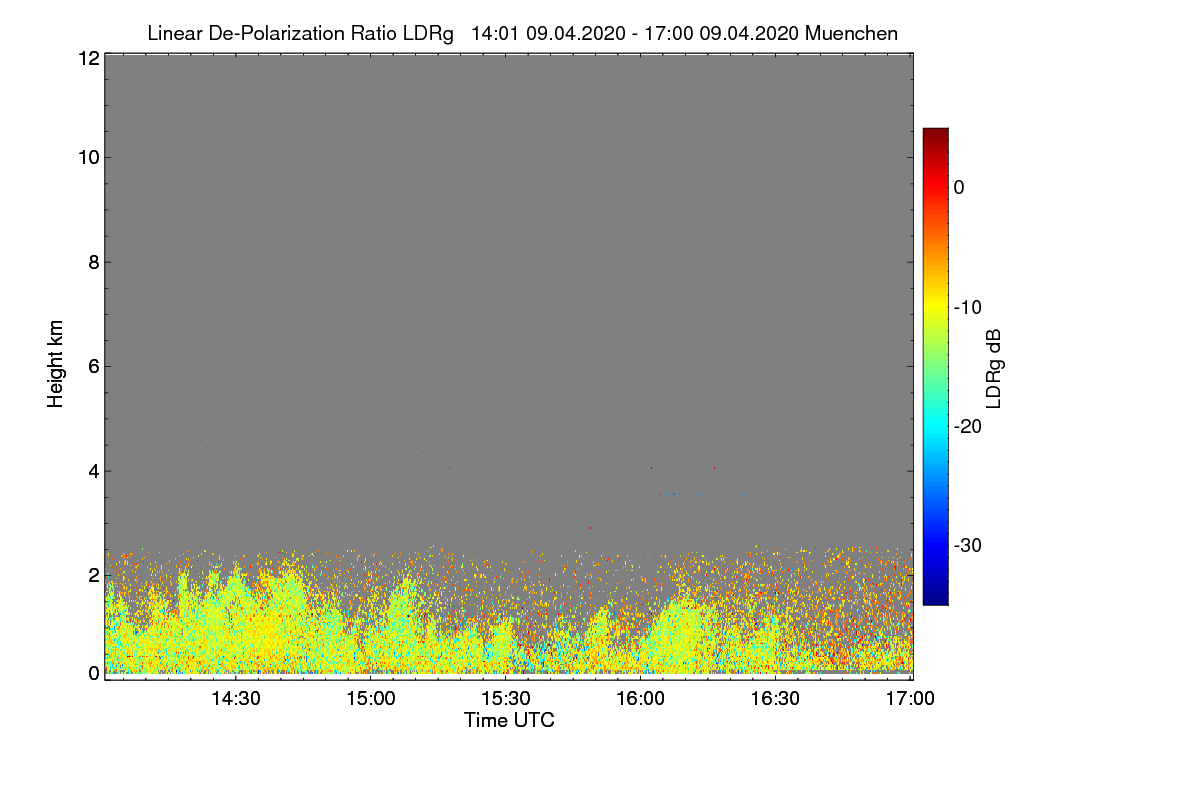Click the colorbar value '-20'
The height and width of the screenshot is (800, 1200).
969,426
